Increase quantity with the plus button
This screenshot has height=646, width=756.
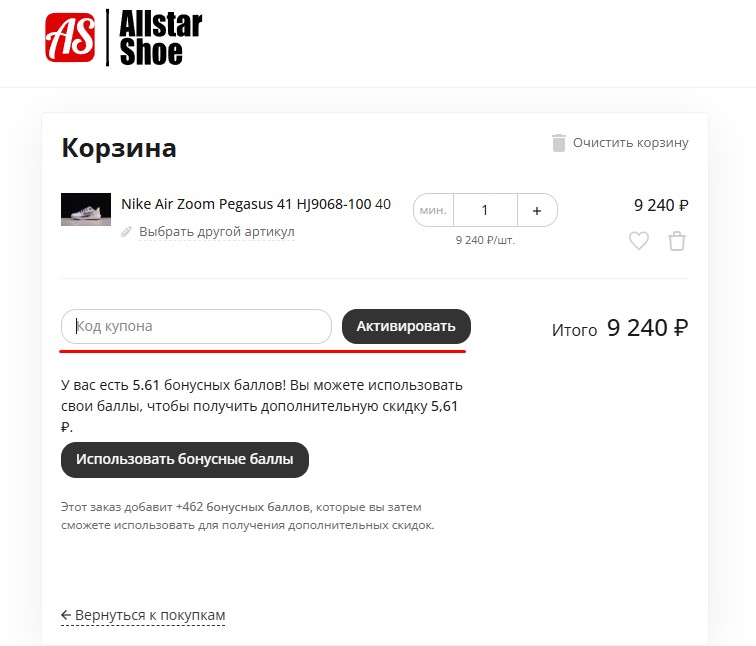[x=537, y=210]
